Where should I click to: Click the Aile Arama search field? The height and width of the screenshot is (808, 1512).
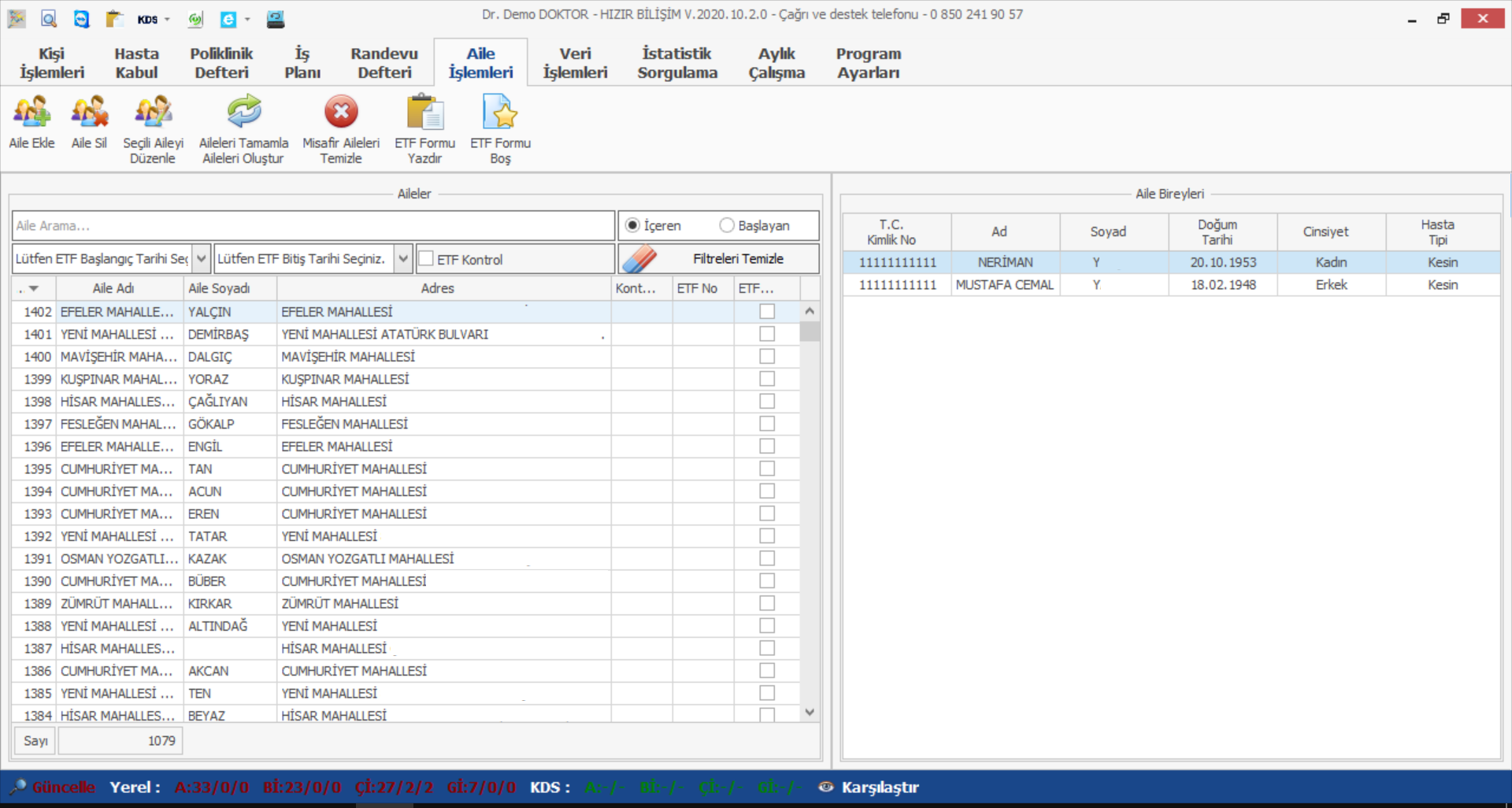coord(313,226)
